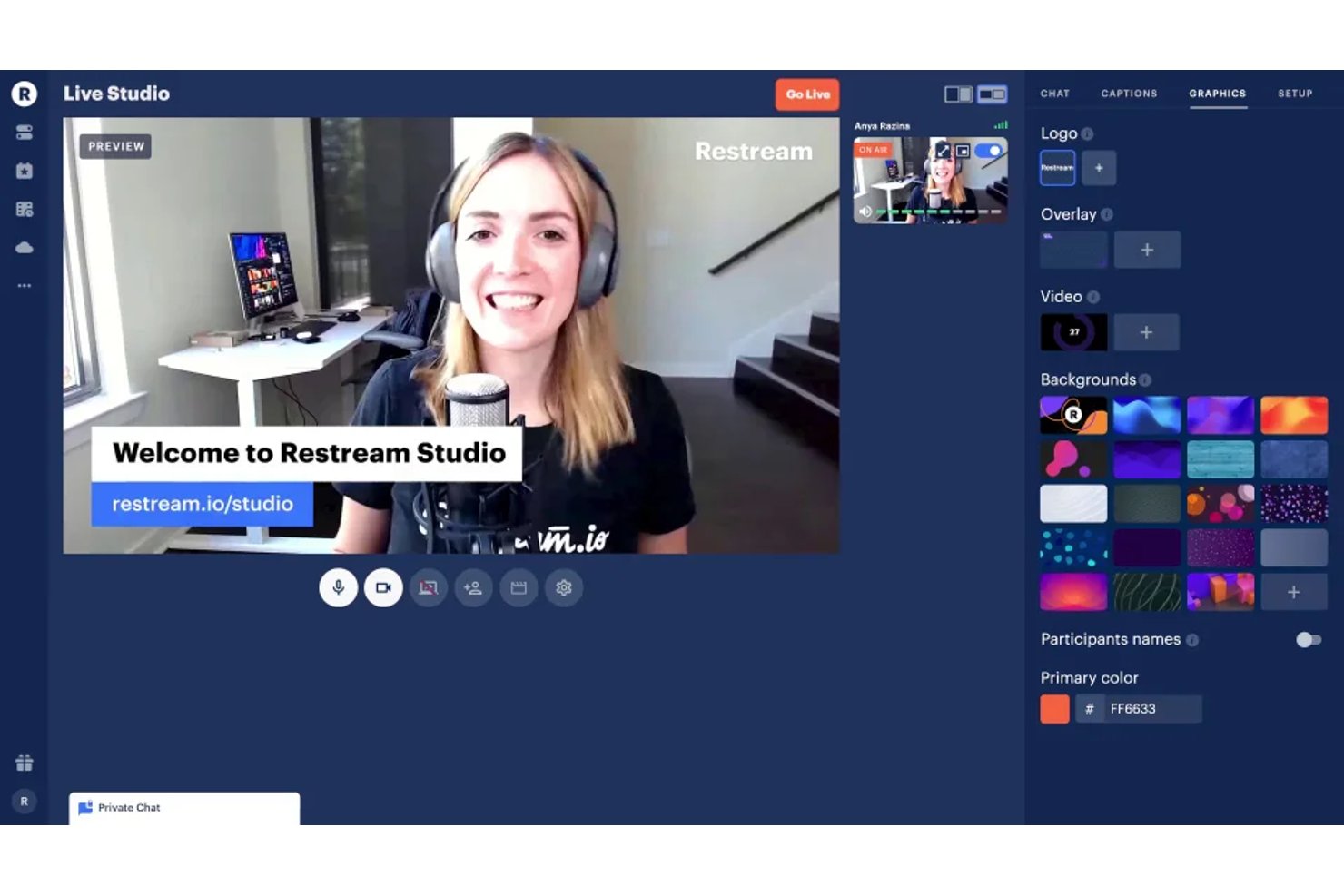Open the channels toggle icon in sidebar
This screenshot has height=896, width=1344.
click(25, 133)
